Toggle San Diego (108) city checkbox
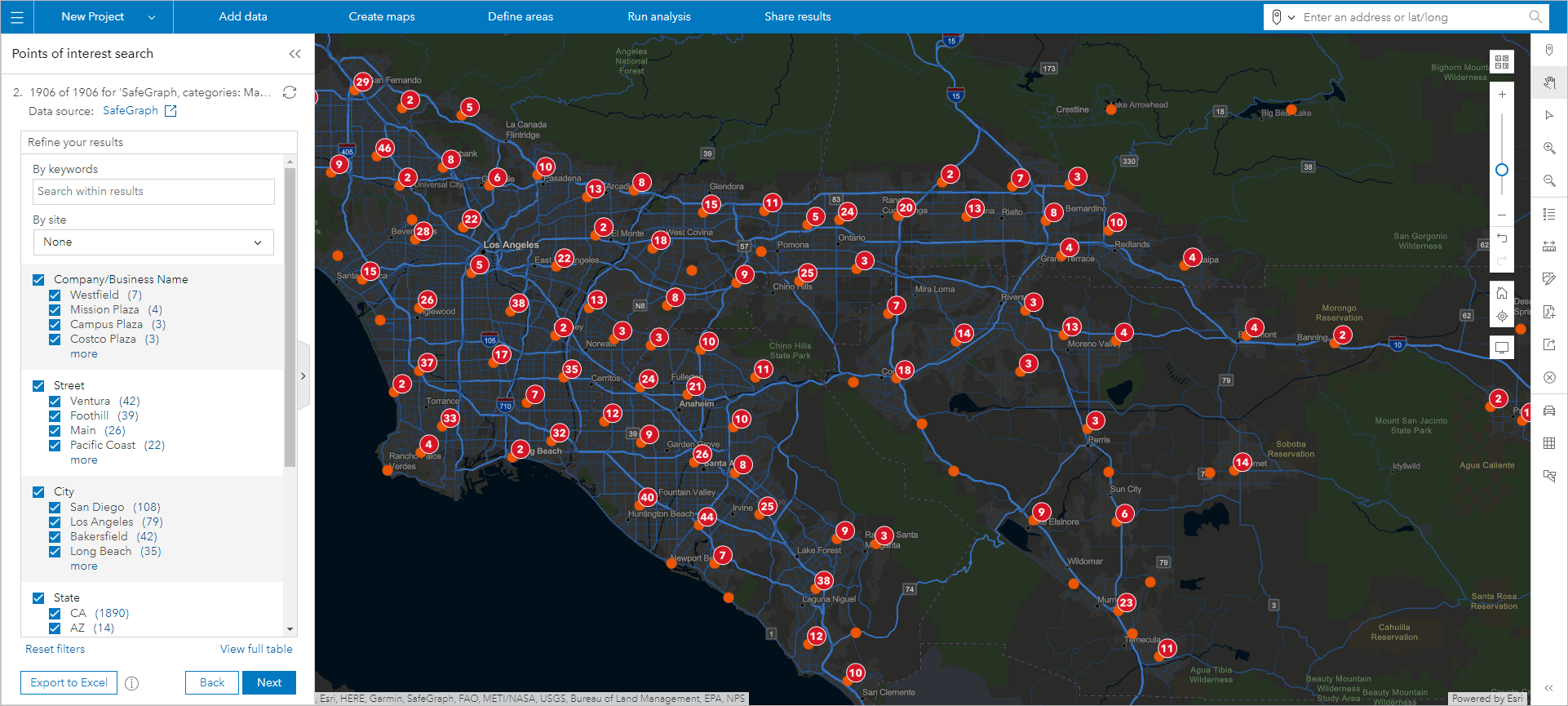This screenshot has height=706, width=1568. pyautogui.click(x=55, y=508)
